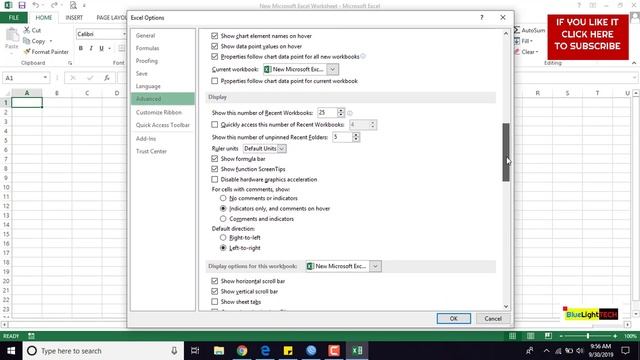Click the Excel icon on the taskbar
The height and width of the screenshot is (360, 640).
(358, 351)
